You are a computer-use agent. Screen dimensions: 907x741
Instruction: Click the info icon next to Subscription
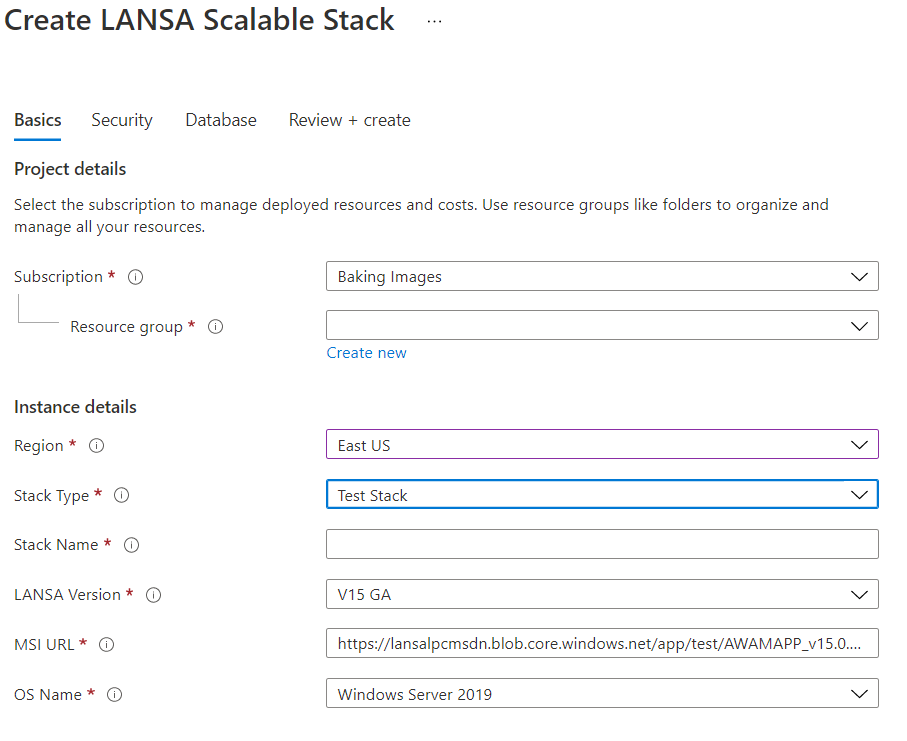click(136, 277)
